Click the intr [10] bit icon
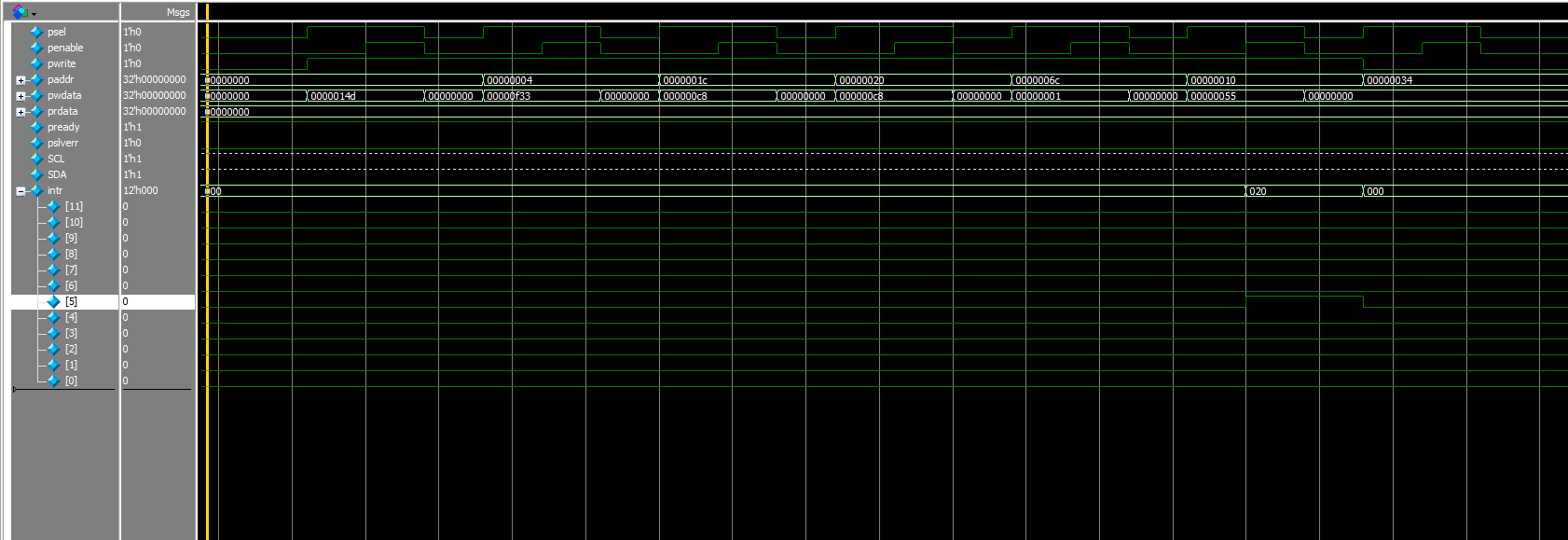 click(x=53, y=222)
